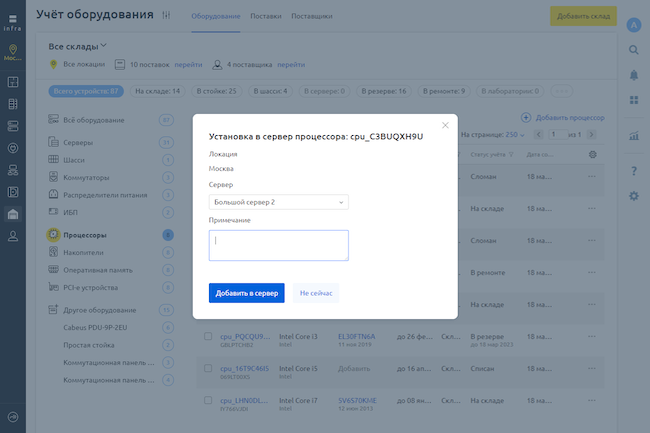Close the processor installation dialog
650x433 pixels.
[445, 125]
